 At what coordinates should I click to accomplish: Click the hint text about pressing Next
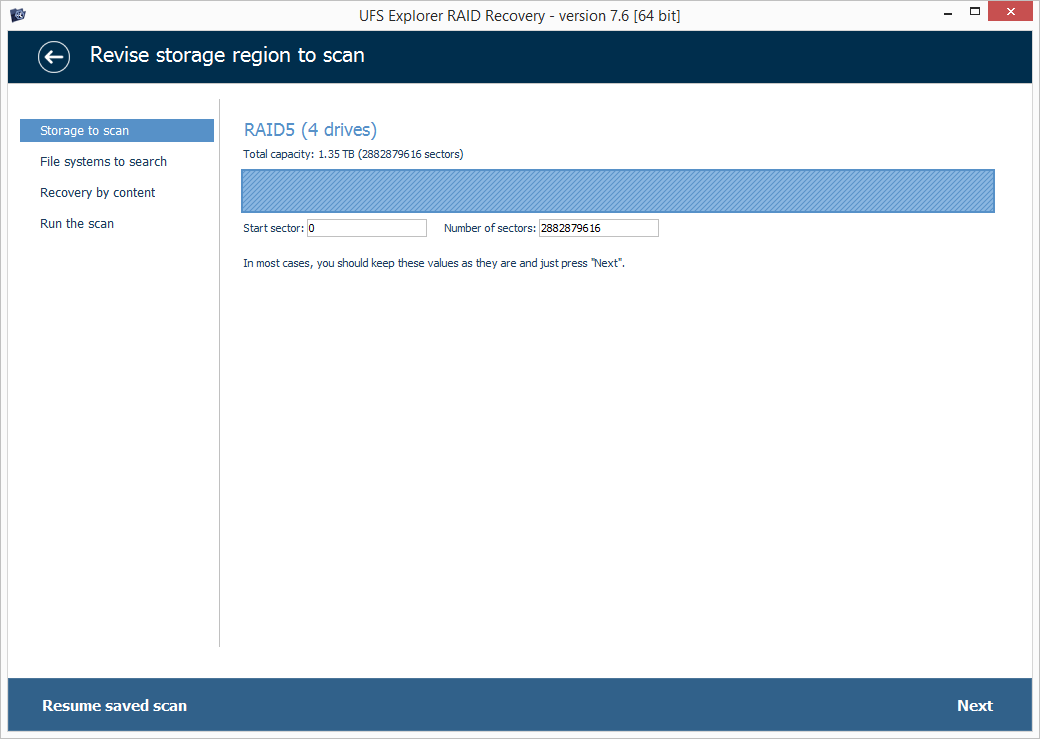point(434,264)
